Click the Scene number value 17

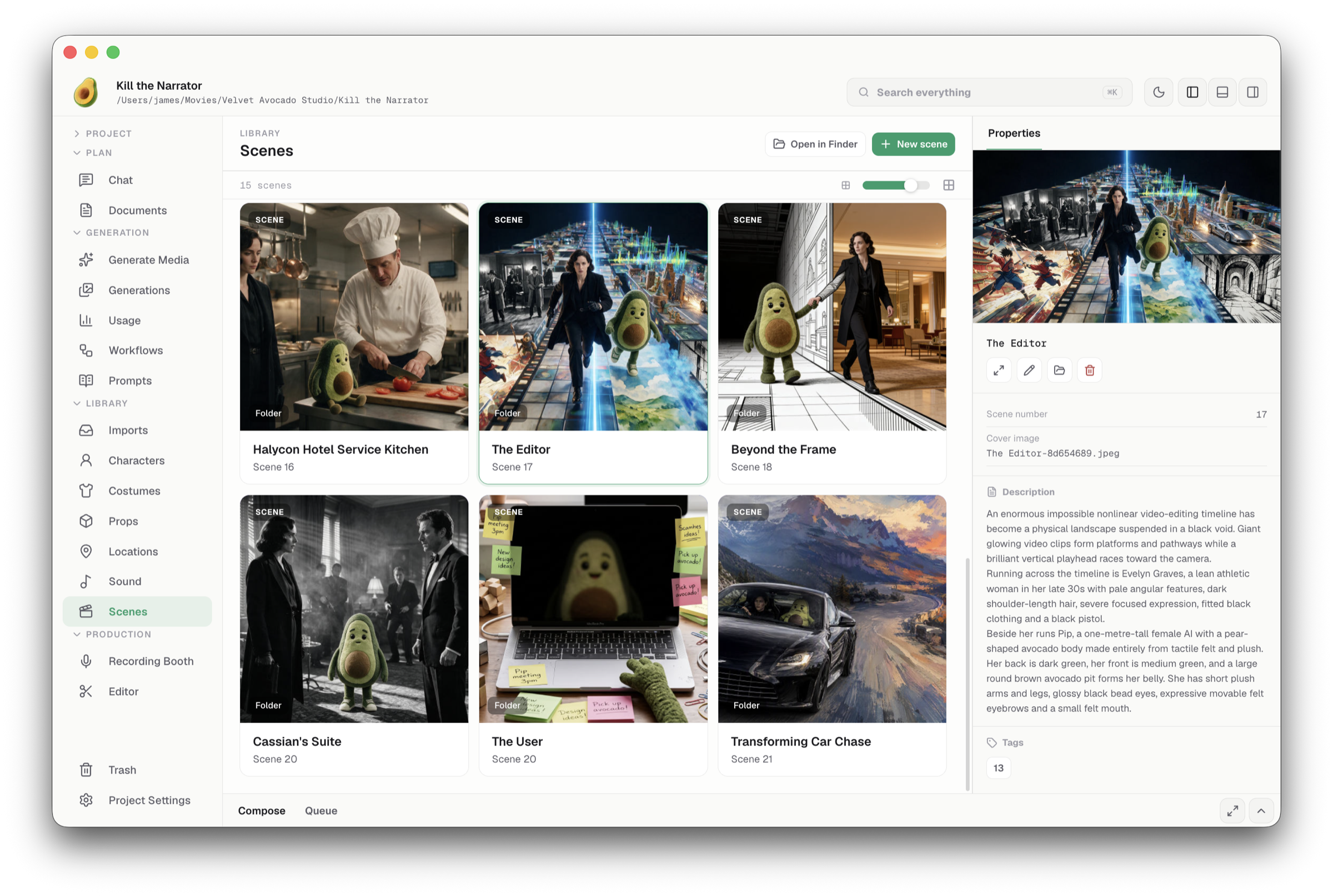1261,414
